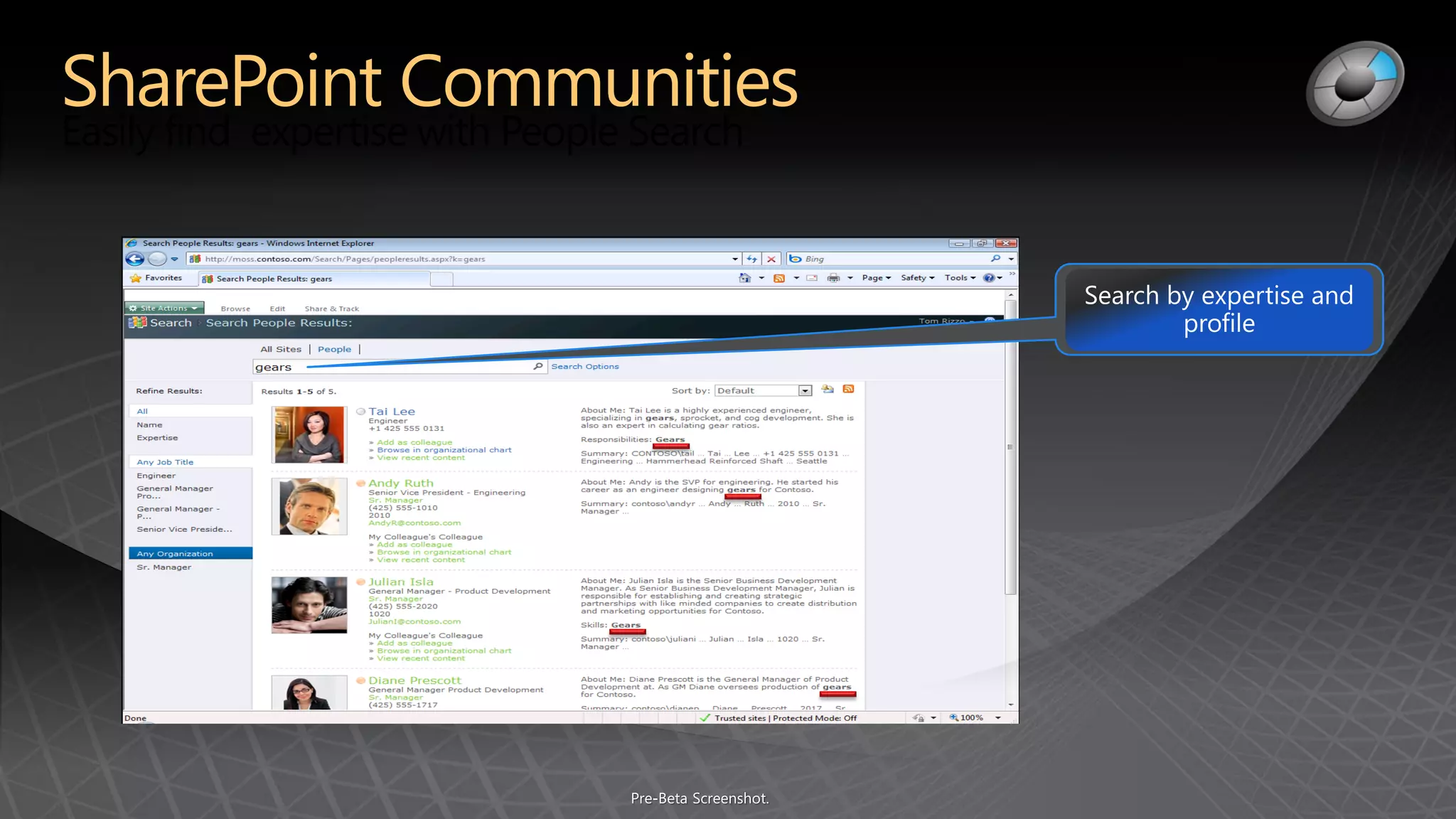Expand the Site Actions menu
Image resolution: width=1456 pixels, height=819 pixels.
tap(164, 308)
